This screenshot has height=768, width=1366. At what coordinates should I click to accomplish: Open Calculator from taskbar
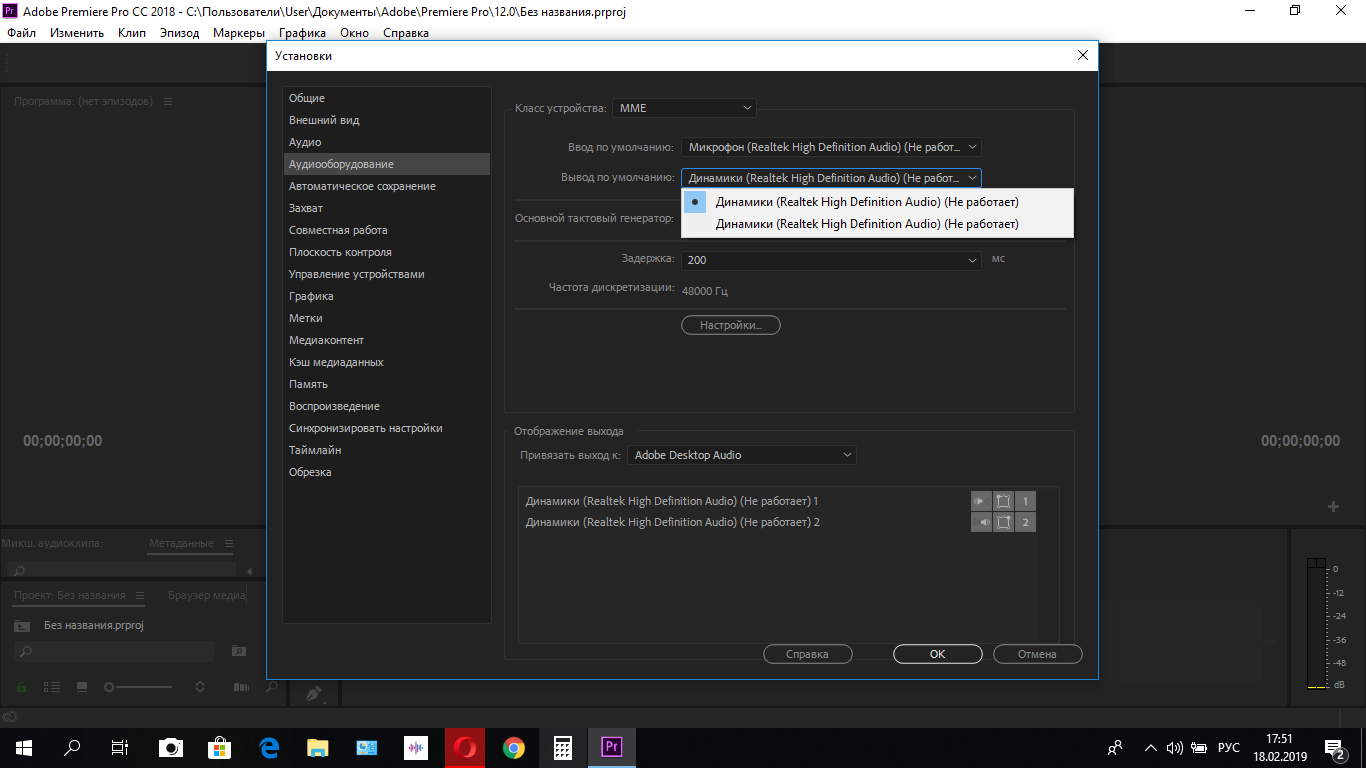[563, 747]
